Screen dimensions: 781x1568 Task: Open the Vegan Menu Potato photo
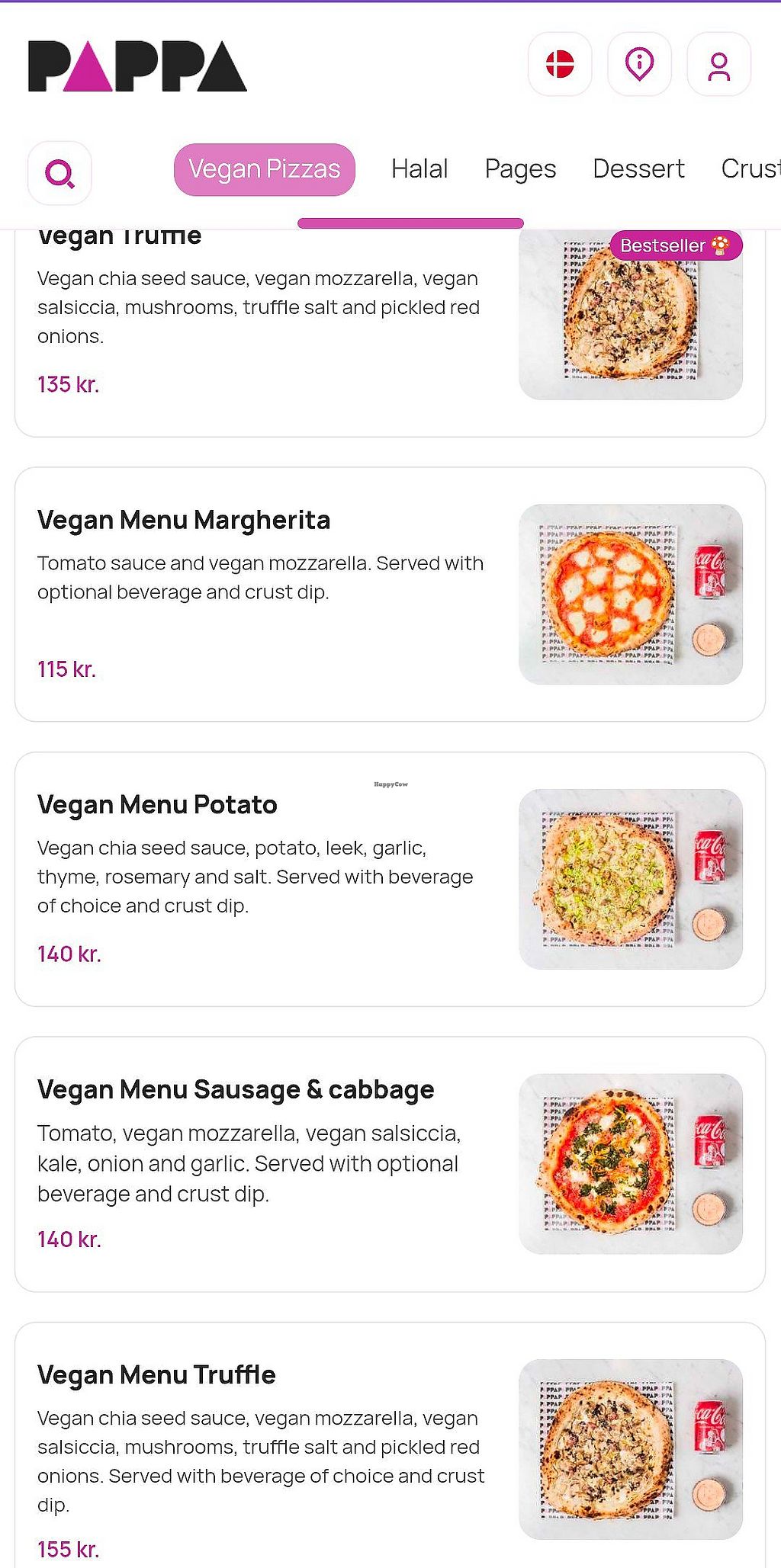click(x=630, y=879)
